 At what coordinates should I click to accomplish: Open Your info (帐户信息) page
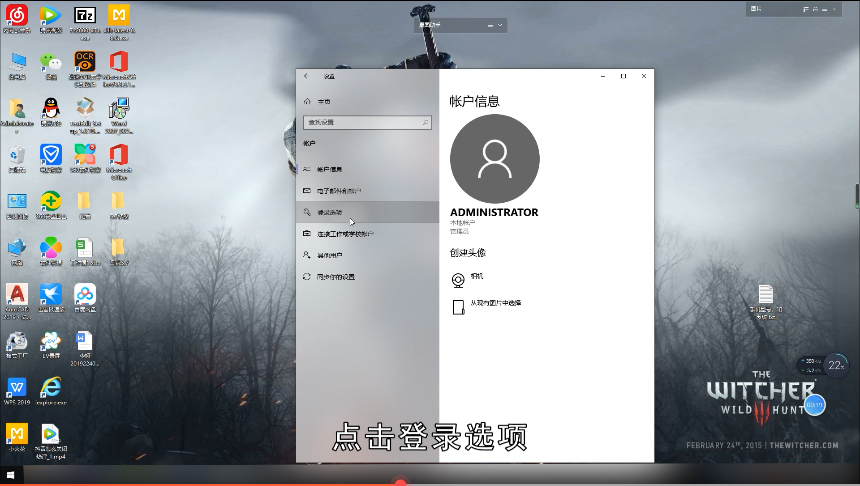tap(367, 169)
